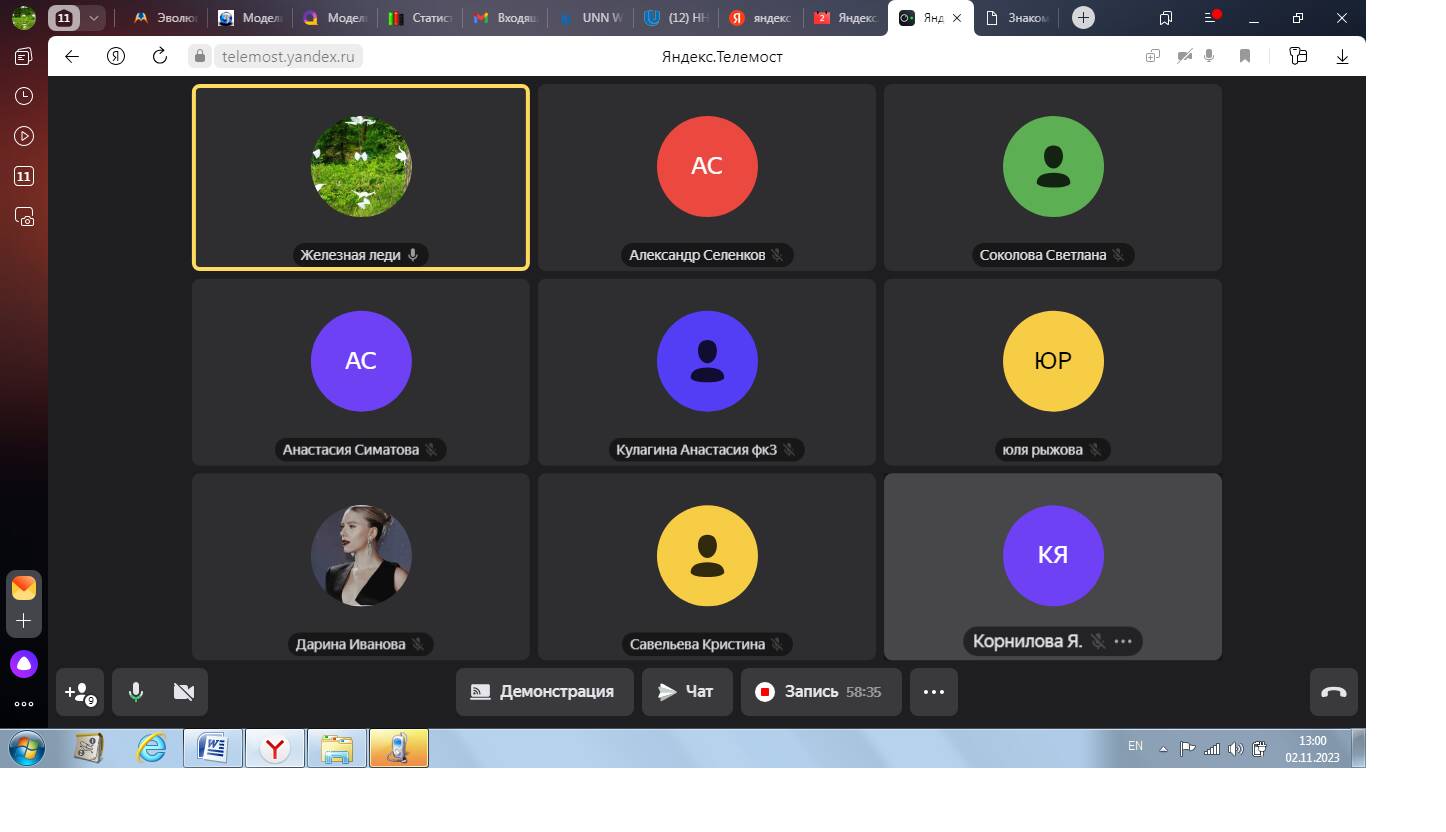Toggle your microphone in bottom bar

click(x=136, y=692)
